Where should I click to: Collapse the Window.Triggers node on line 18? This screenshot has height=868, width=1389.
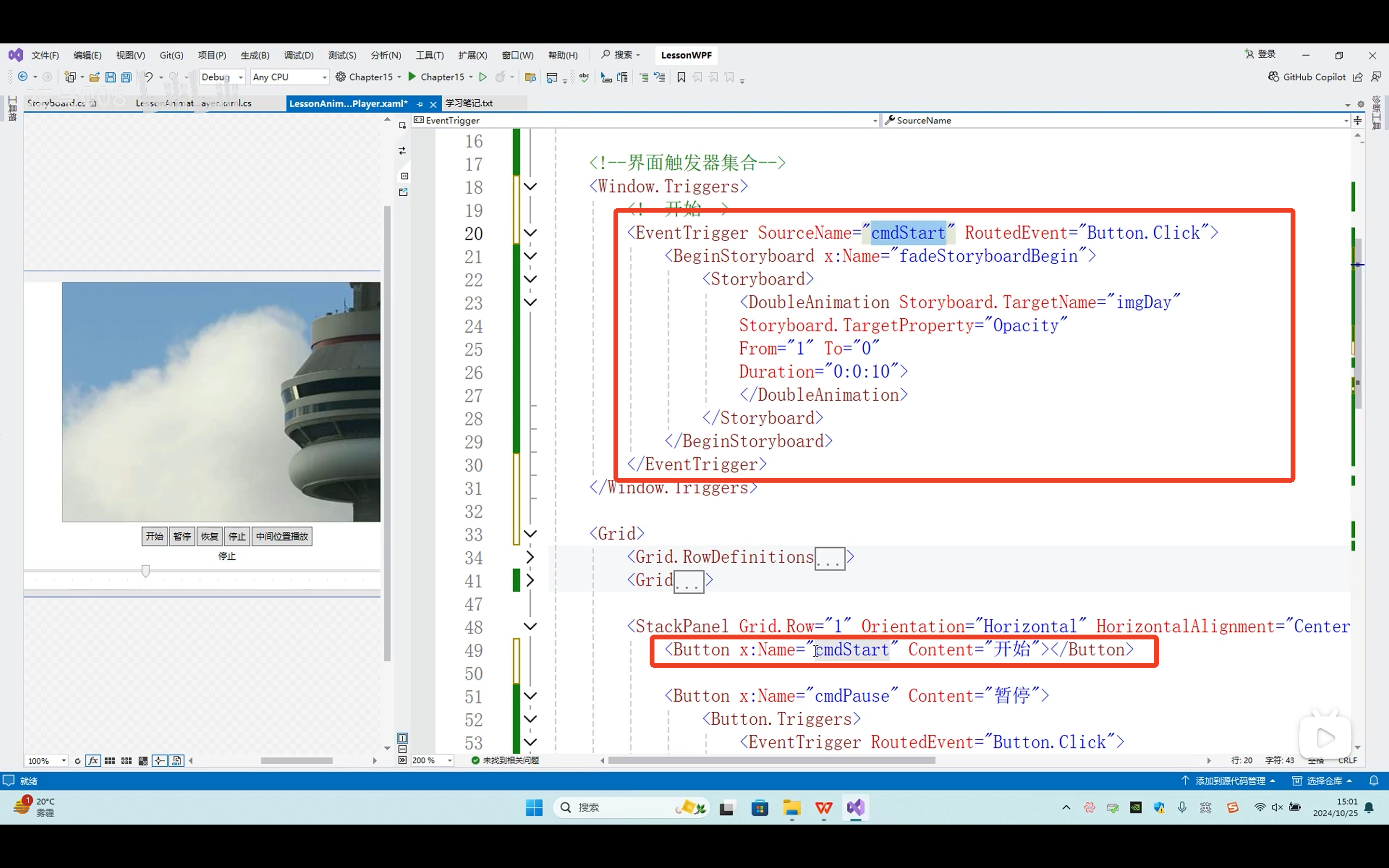click(531, 187)
